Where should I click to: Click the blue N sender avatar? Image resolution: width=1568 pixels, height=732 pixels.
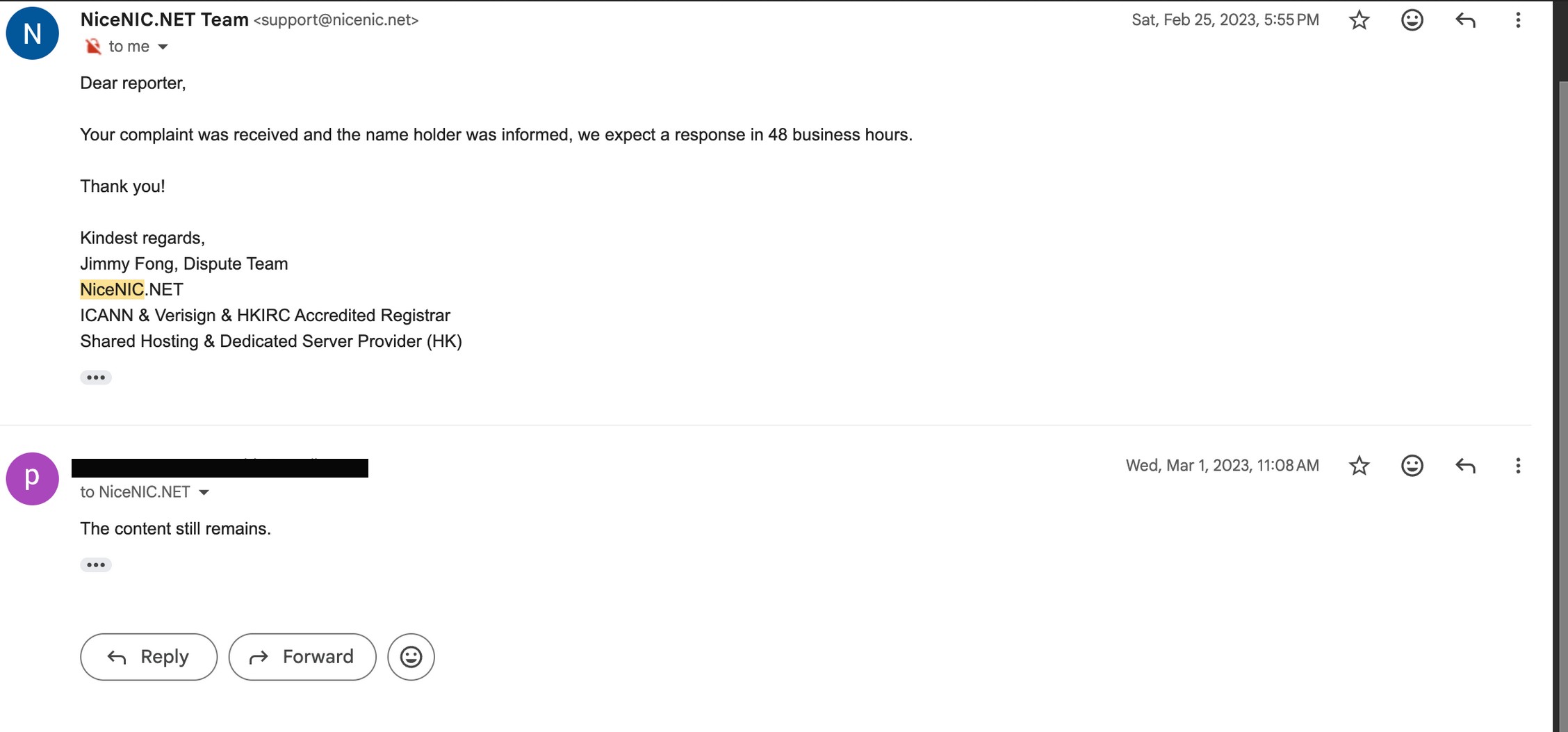click(32, 33)
